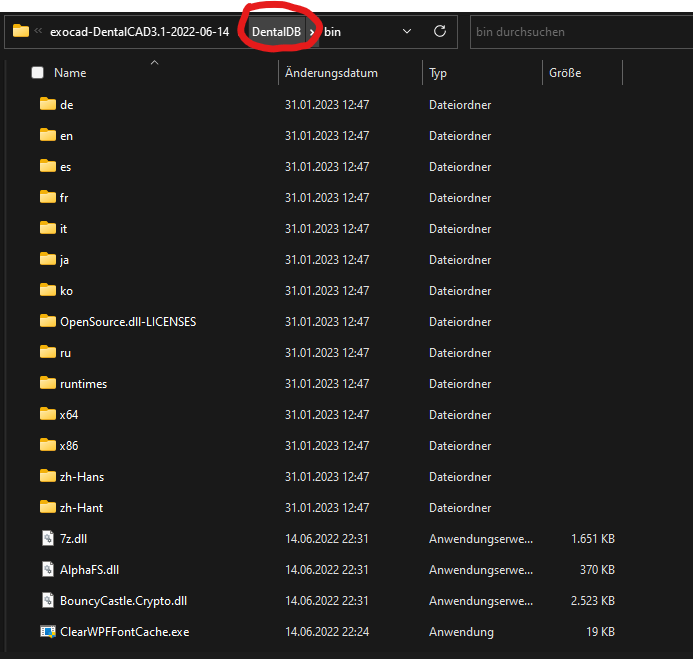Click the ClearWPFFontCache.exe application icon
This screenshot has width=693, height=659.
pos(48,632)
